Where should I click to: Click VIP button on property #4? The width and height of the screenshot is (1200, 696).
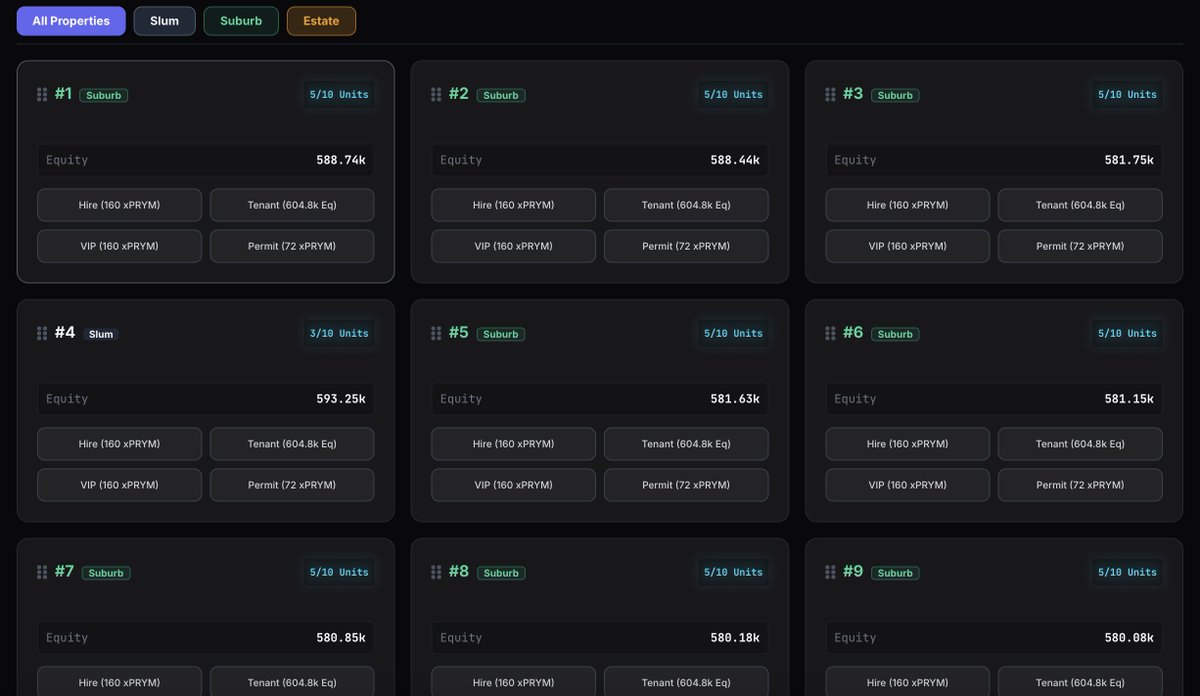pyautogui.click(x=120, y=485)
